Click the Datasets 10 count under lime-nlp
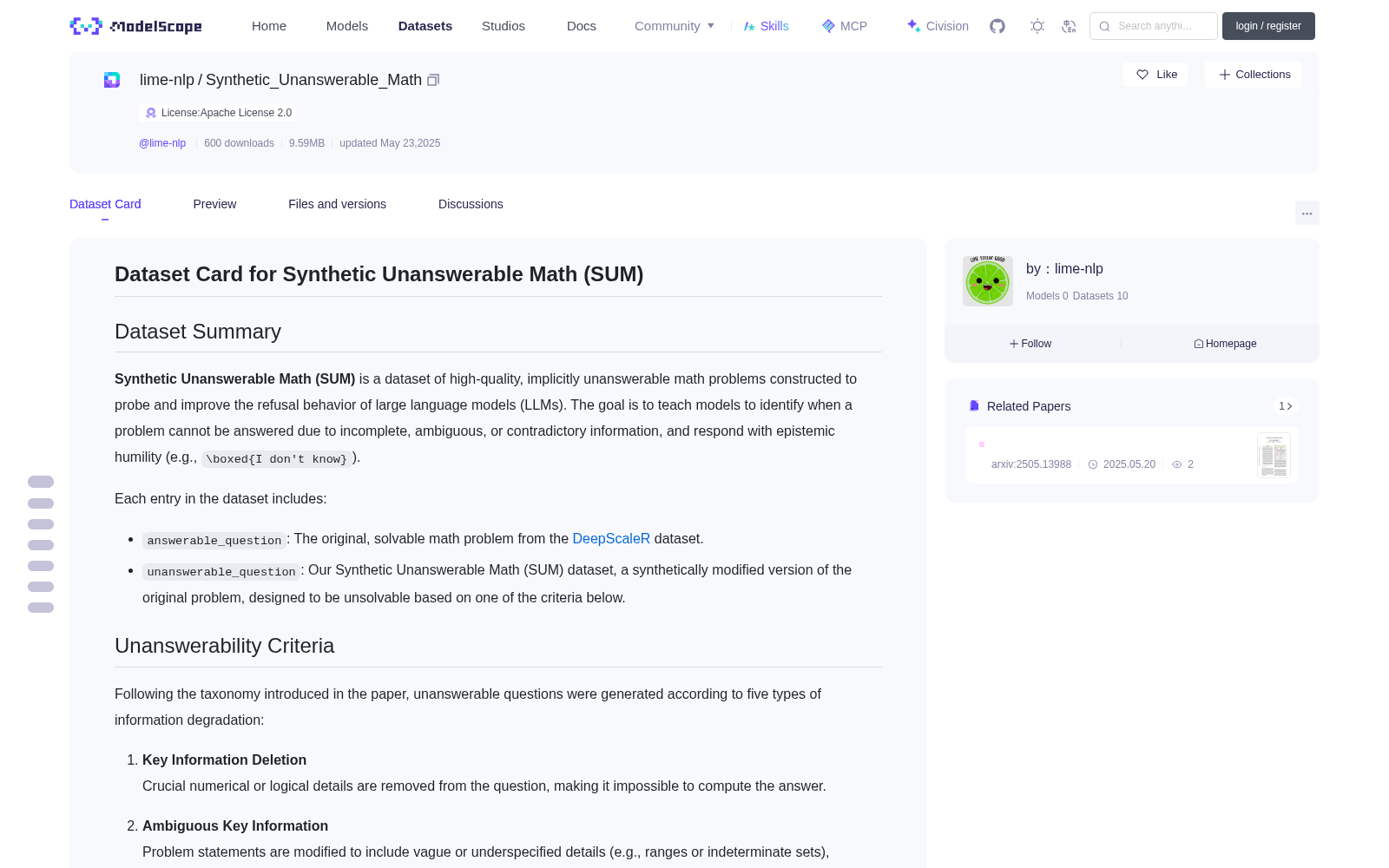 [x=1101, y=296]
